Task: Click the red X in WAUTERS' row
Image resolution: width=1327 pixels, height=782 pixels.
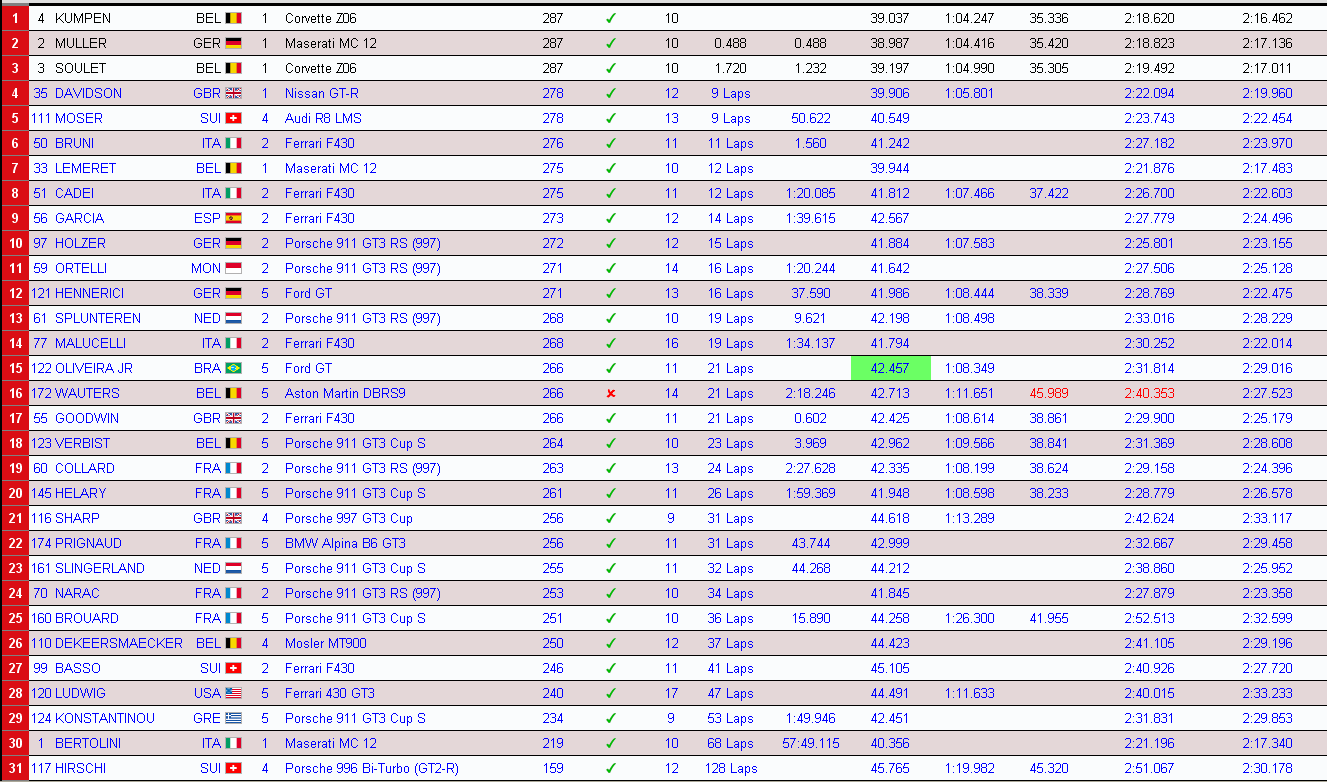Action: 610,393
